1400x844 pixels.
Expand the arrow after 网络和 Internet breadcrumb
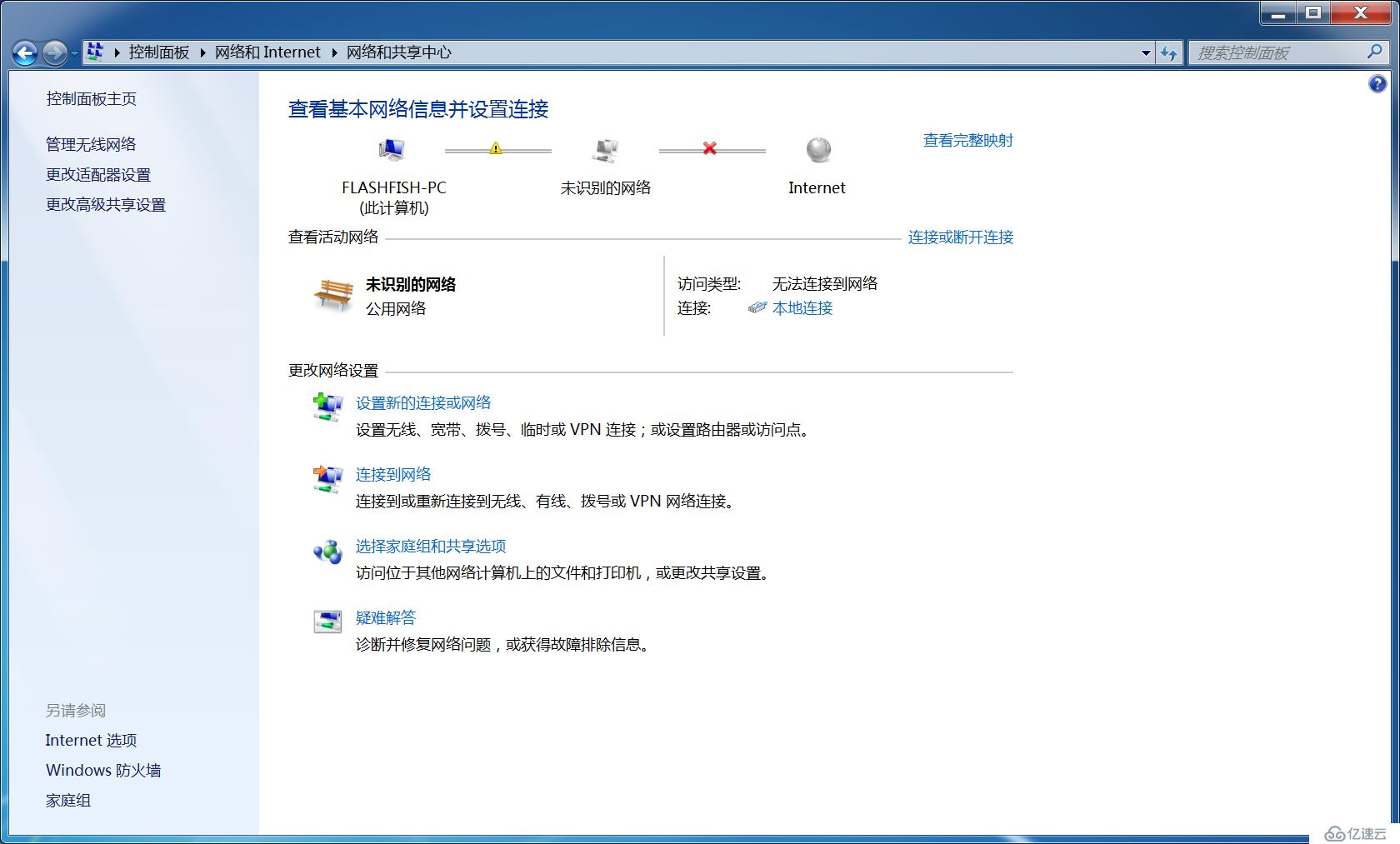pyautogui.click(x=334, y=52)
